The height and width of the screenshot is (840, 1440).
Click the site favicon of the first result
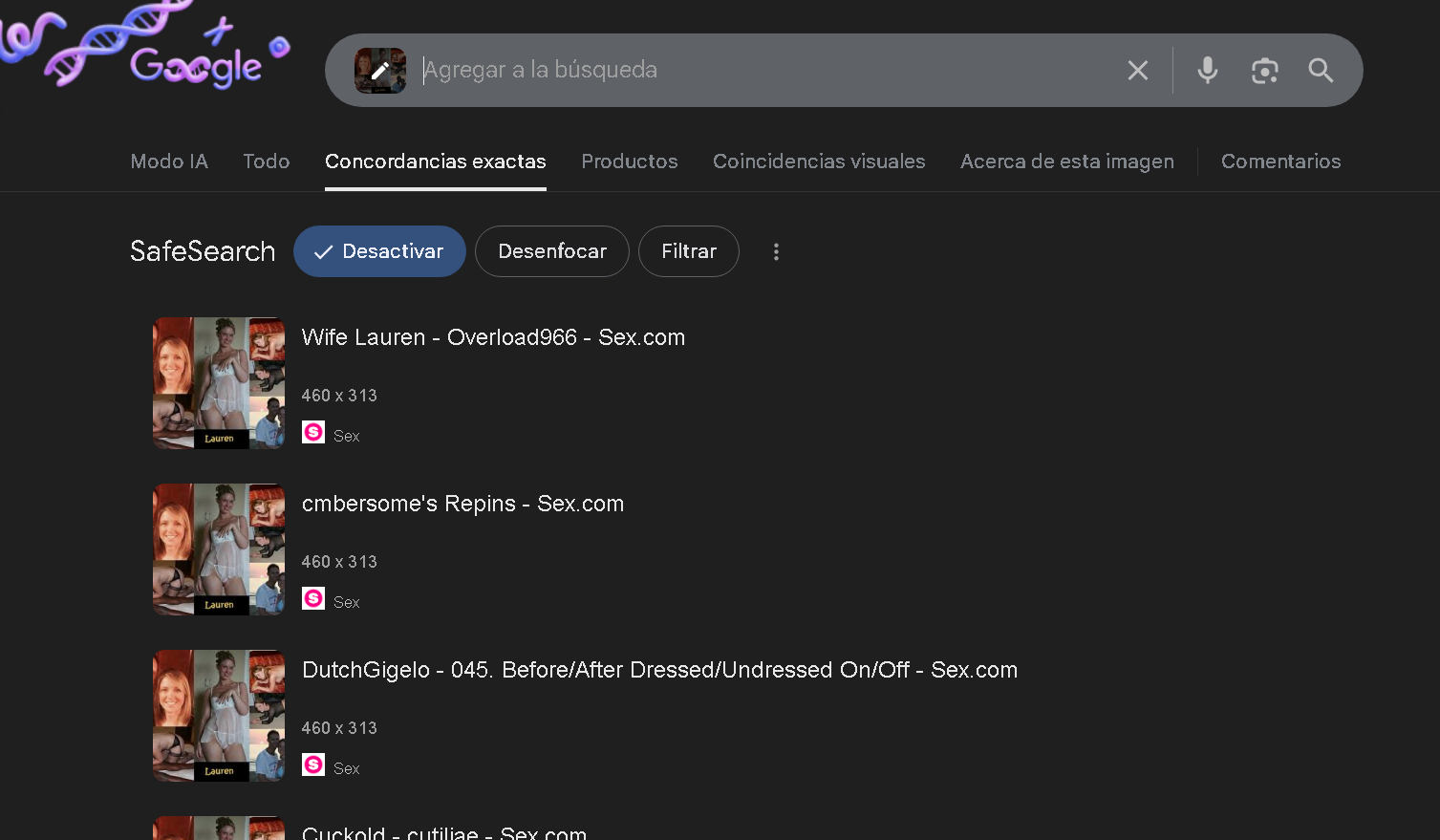point(313,432)
